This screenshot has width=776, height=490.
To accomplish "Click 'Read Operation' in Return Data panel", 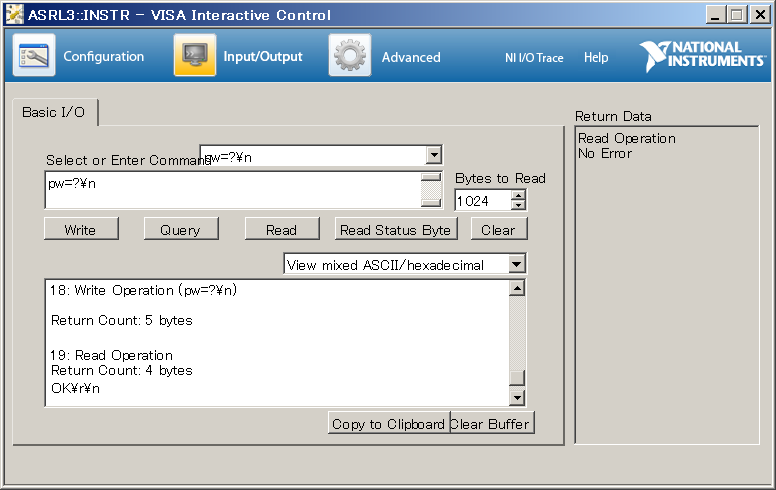I will click(627, 139).
